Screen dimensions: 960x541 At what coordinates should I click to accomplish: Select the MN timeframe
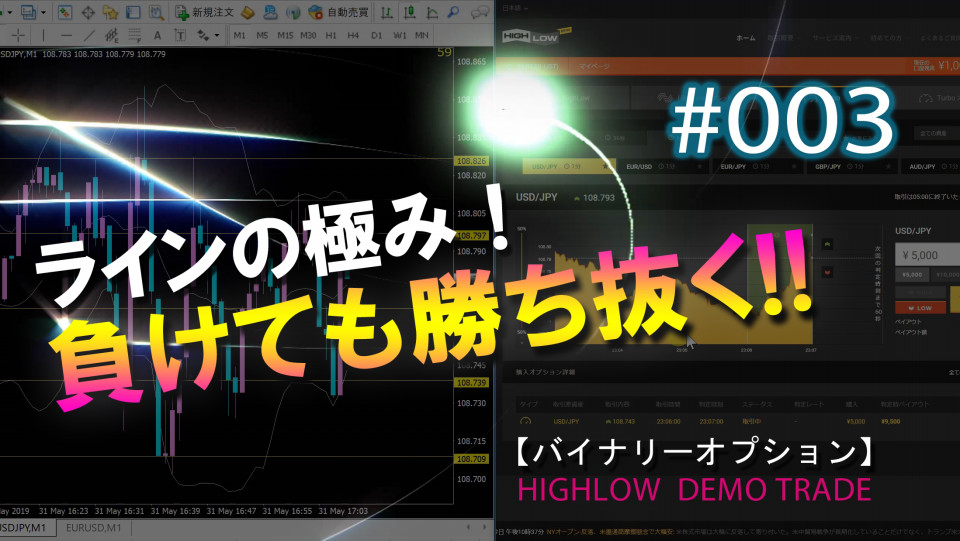(x=421, y=35)
